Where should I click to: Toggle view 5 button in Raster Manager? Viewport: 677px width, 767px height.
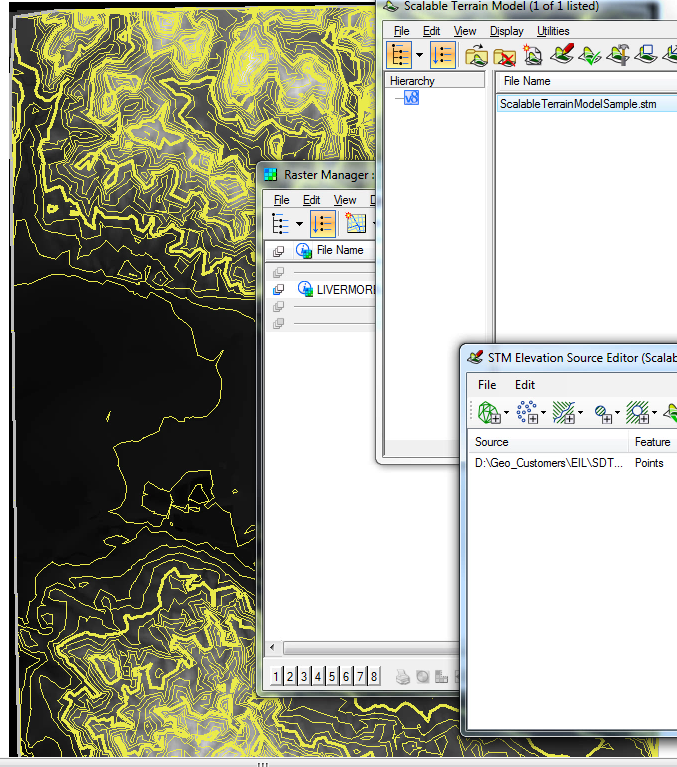332,677
